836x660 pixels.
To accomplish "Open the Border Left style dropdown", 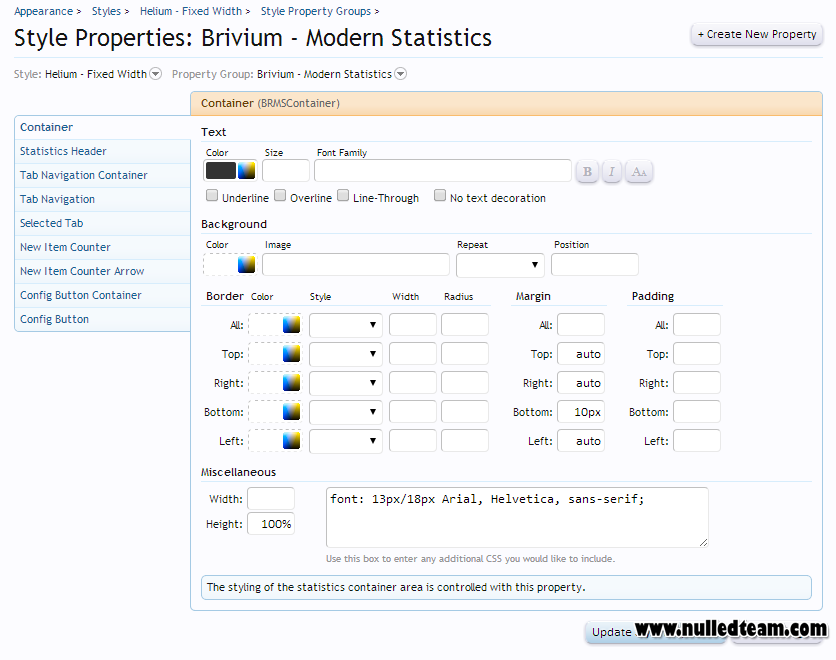I will [345, 441].
